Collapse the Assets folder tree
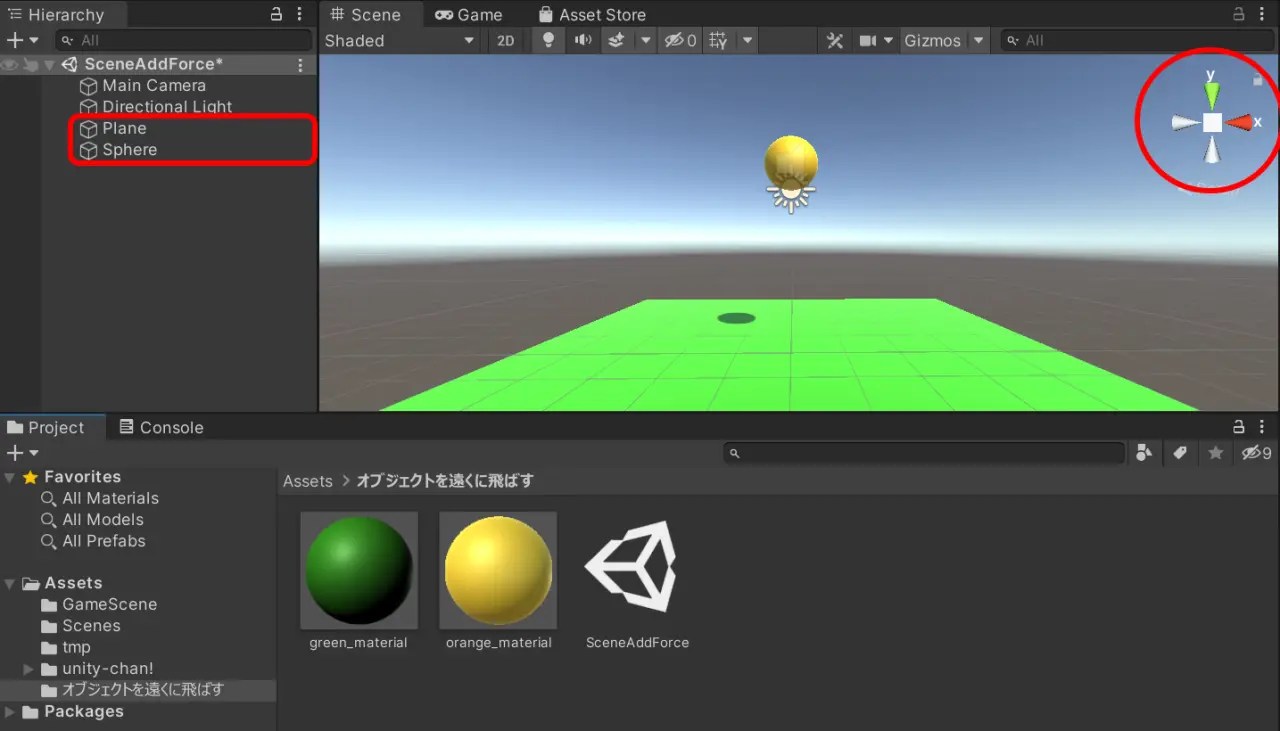 pos(10,583)
